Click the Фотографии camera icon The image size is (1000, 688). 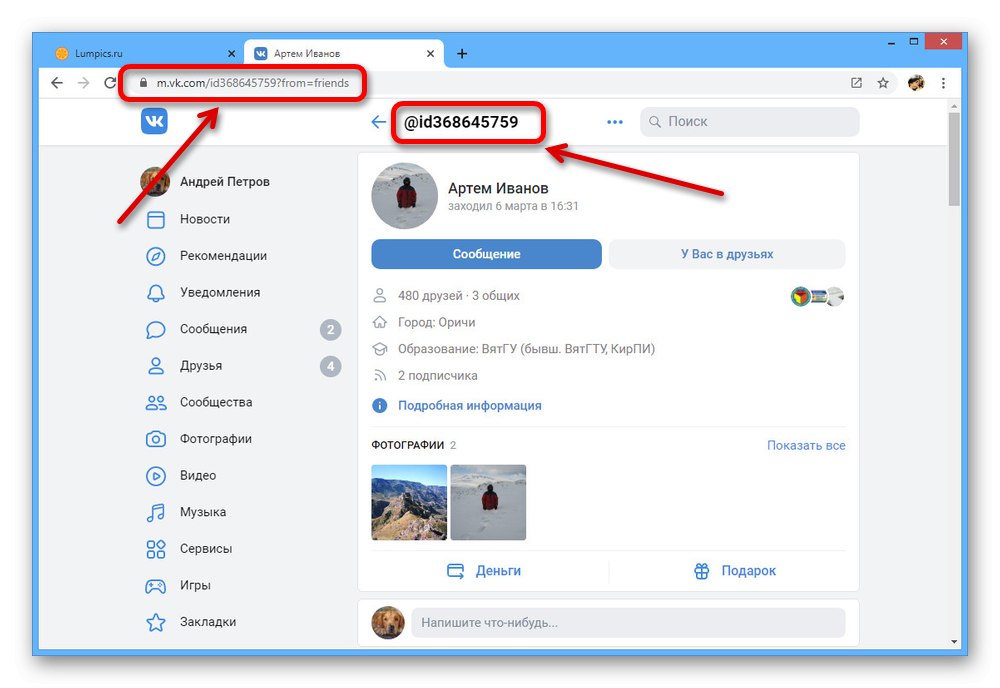[156, 439]
